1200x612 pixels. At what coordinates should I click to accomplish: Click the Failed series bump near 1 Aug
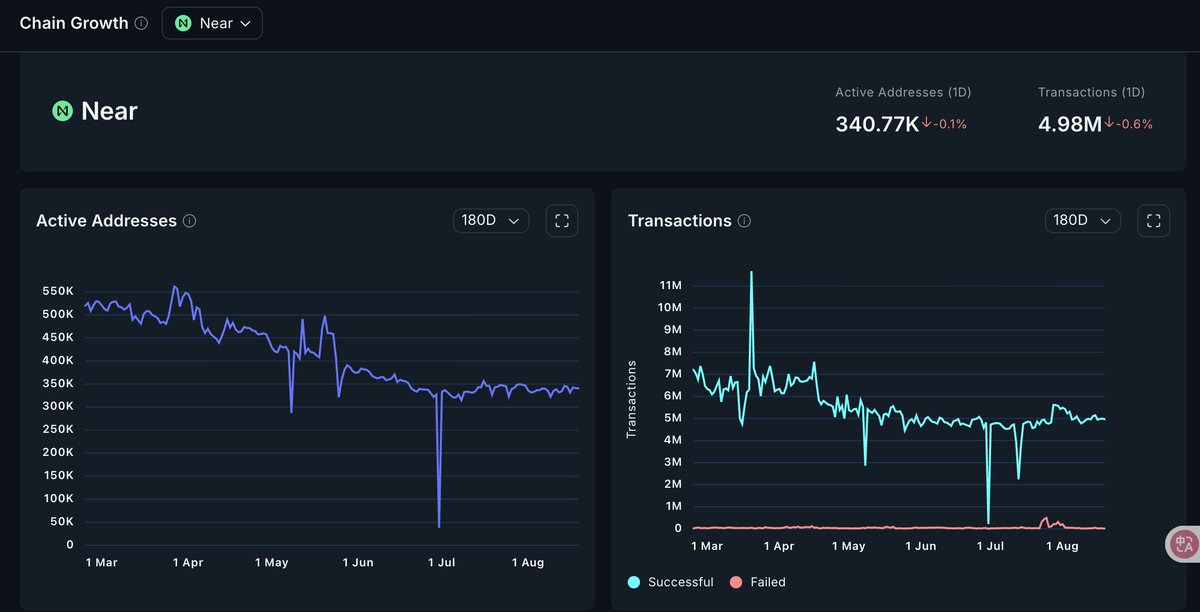(x=1046, y=519)
